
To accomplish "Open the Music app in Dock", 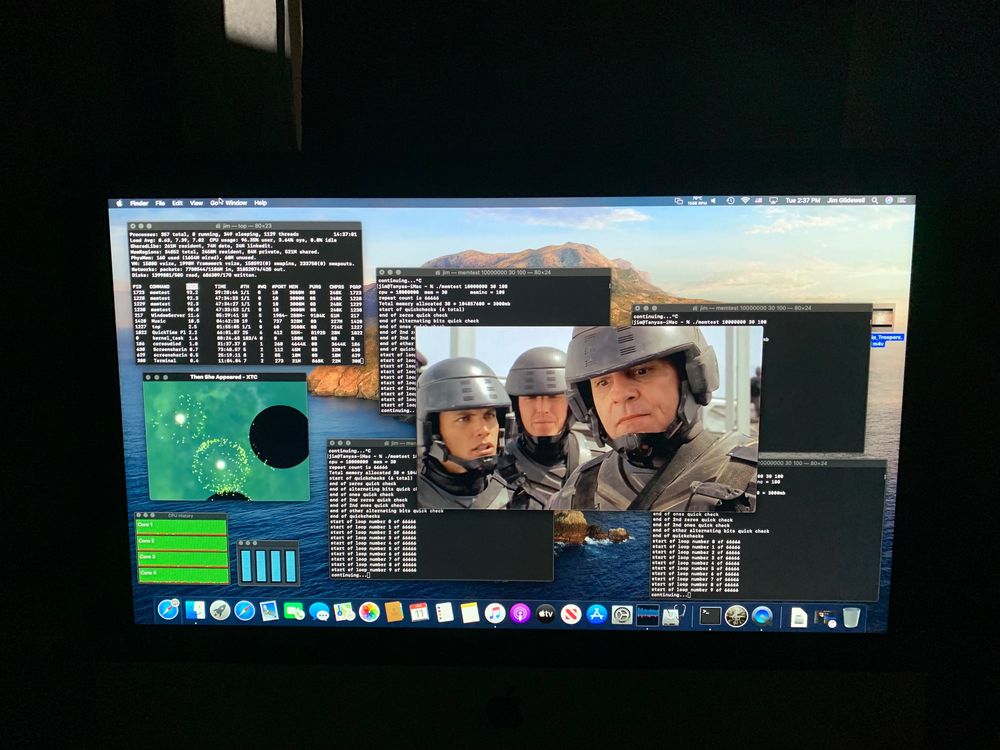I will coord(495,613).
